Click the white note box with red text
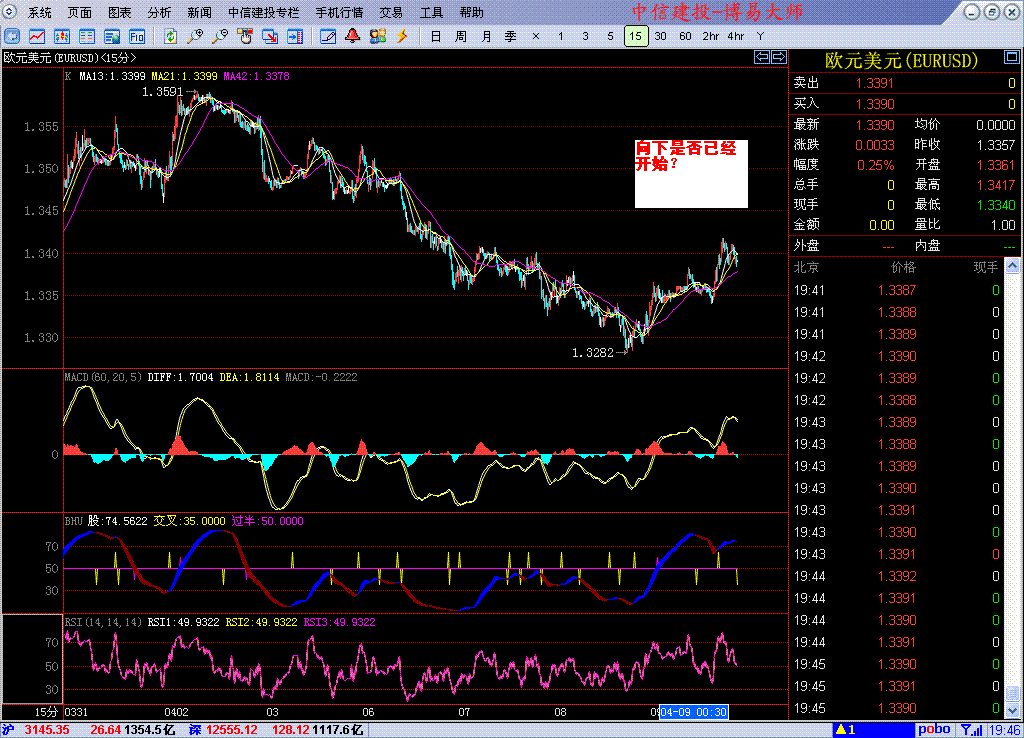The image size is (1024, 738). coord(691,174)
